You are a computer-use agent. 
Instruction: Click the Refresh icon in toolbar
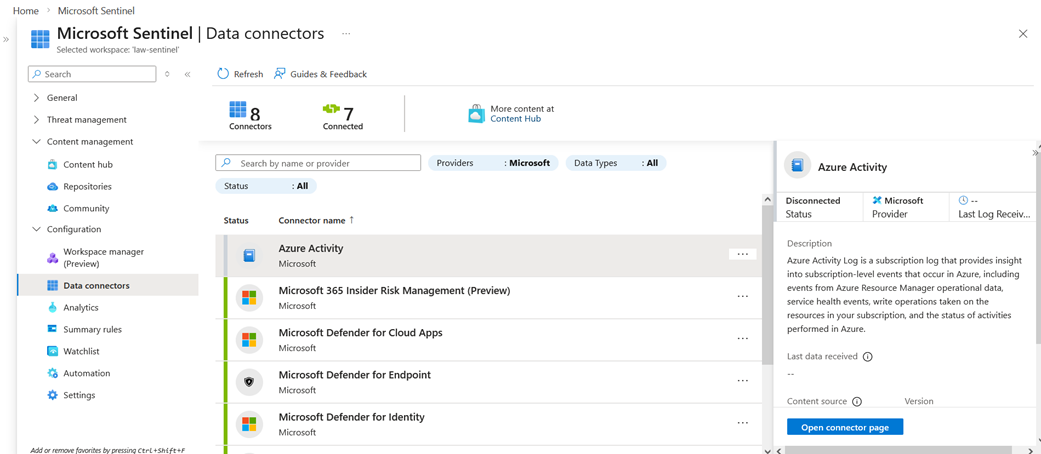pos(223,74)
